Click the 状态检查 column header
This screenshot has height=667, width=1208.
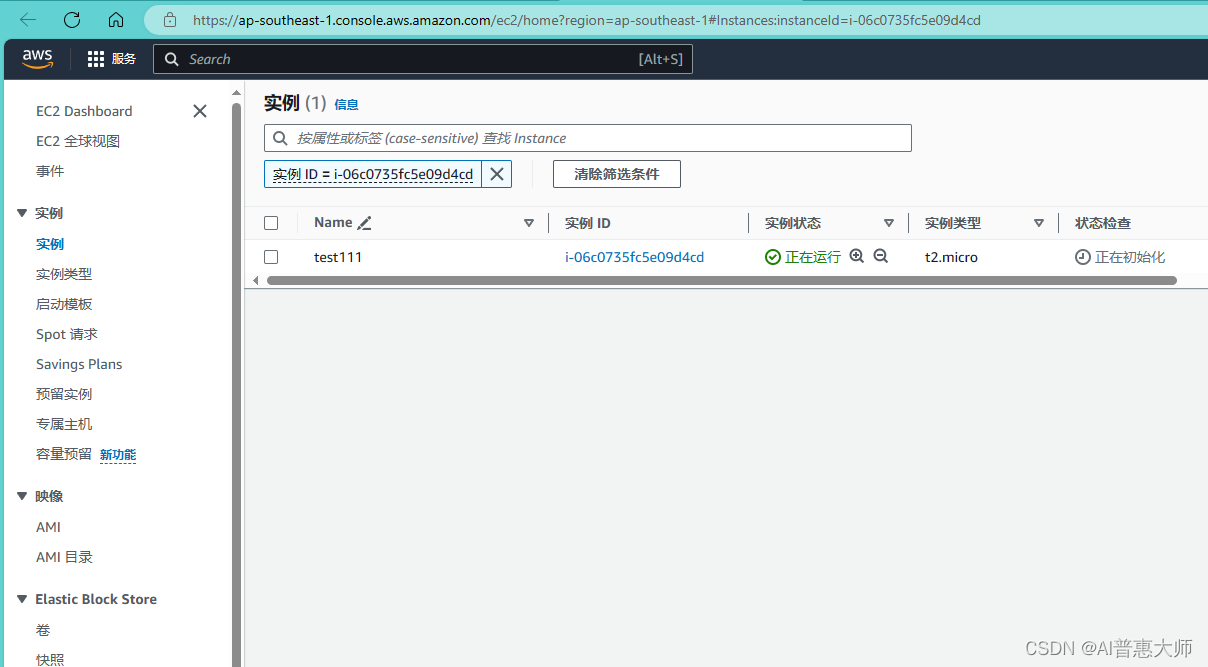click(x=1103, y=223)
